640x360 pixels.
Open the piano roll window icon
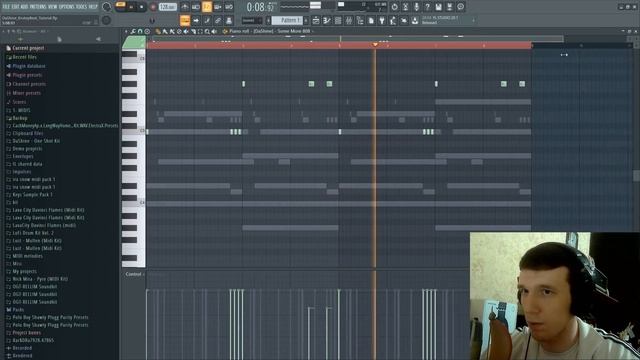(327, 20)
